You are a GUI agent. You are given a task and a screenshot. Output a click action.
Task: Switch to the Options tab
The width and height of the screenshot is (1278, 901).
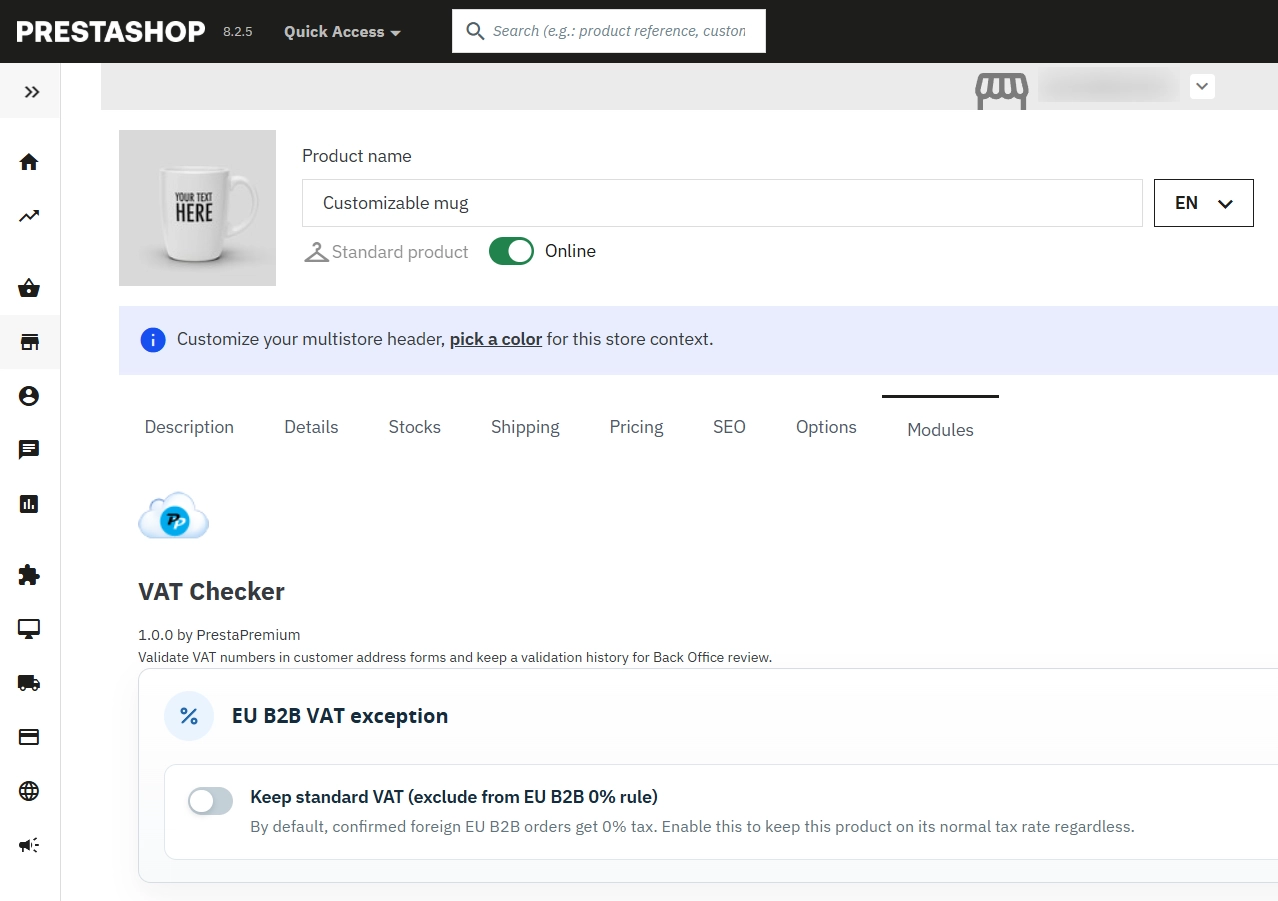826,427
